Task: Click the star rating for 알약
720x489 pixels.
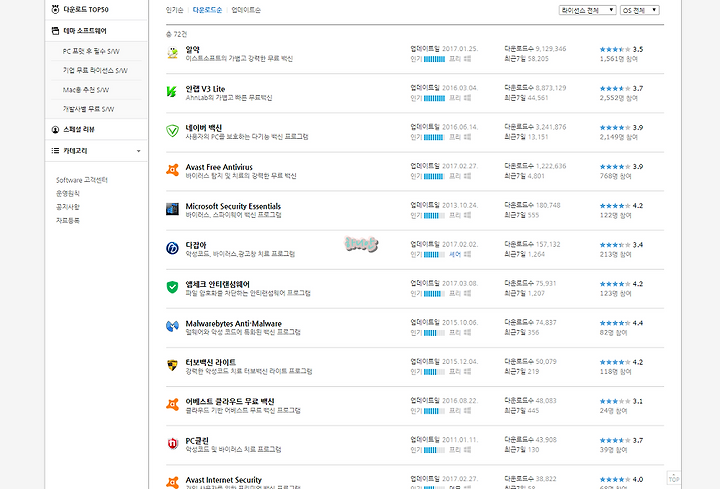Action: pos(615,49)
